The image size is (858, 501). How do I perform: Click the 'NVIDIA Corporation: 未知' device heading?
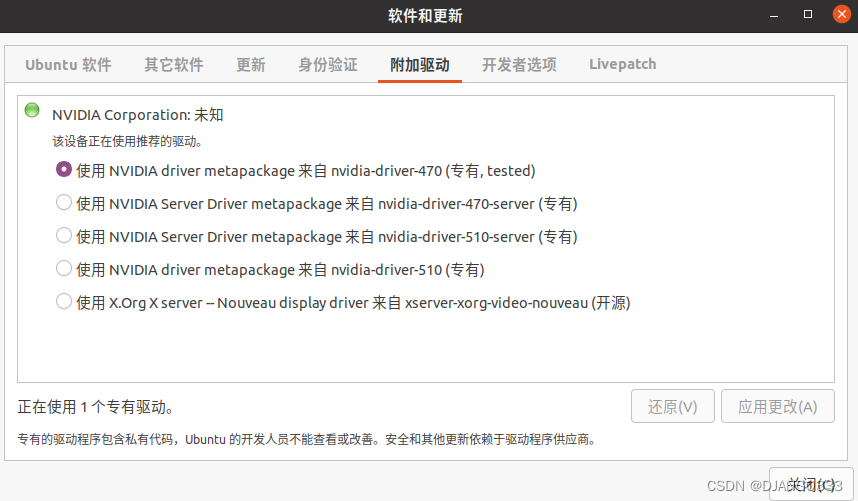137,115
